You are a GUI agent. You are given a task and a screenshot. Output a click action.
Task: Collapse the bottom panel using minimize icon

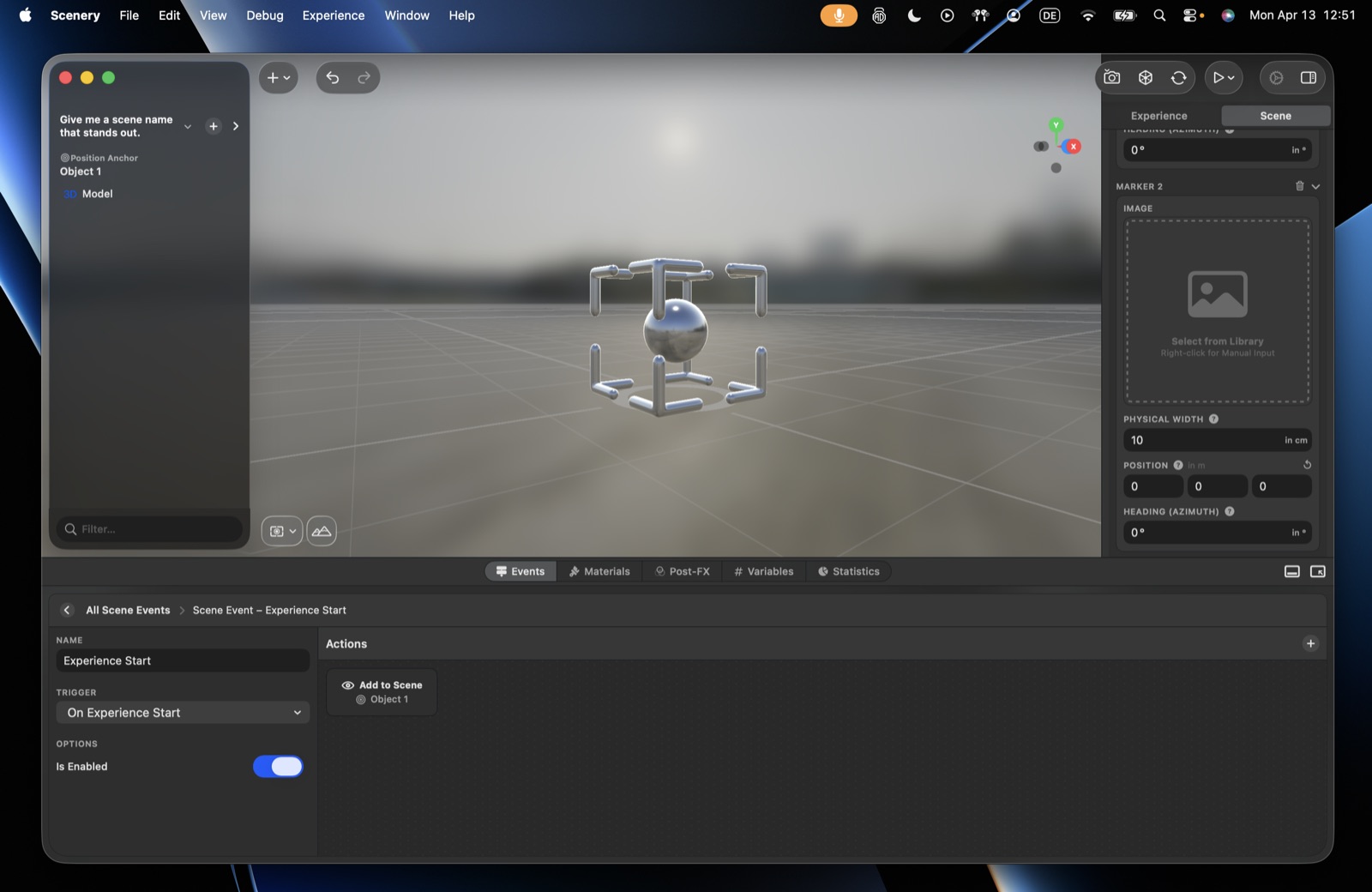[x=1292, y=571]
